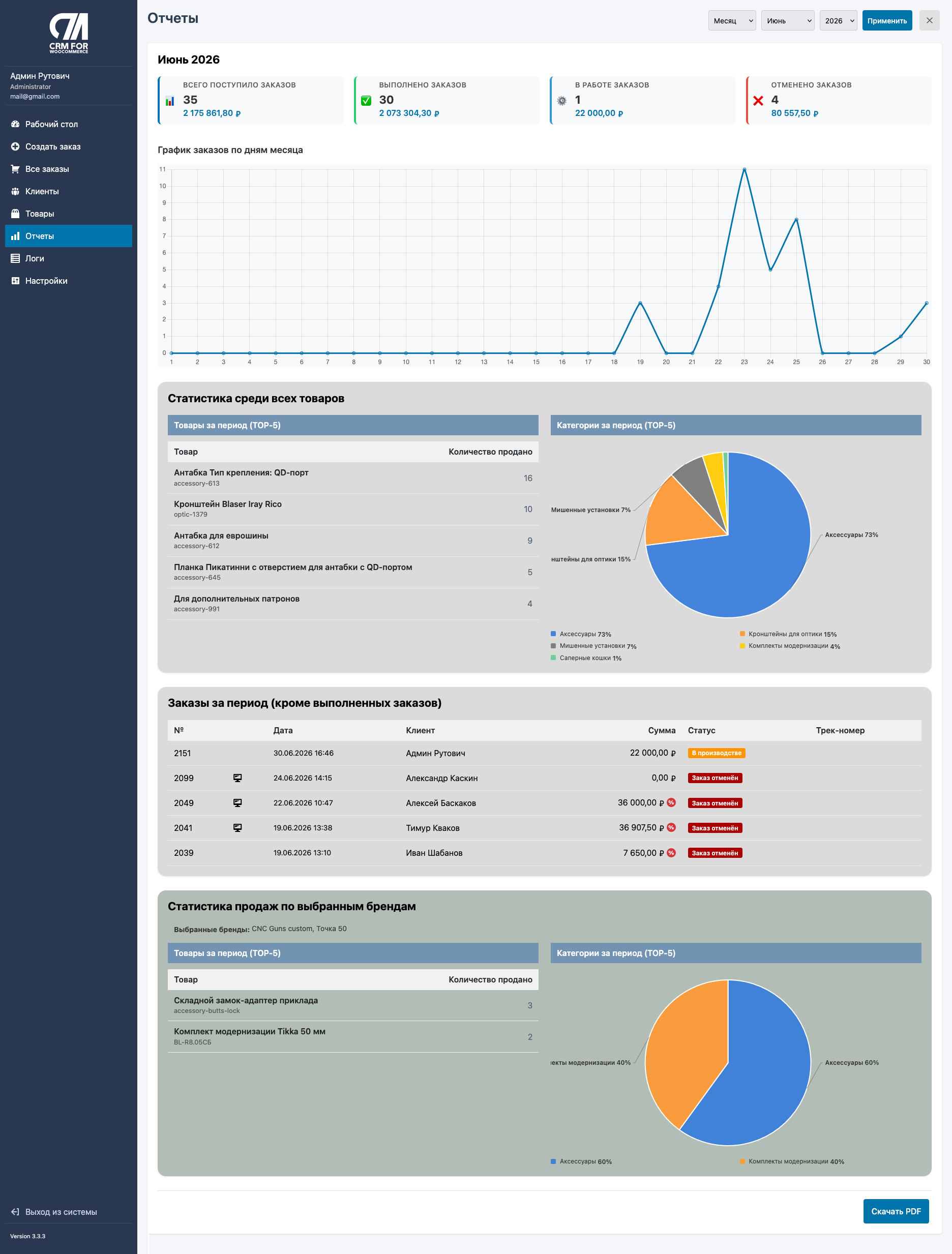Click Заказ отменён badge for order 2039
The image size is (952, 1254).
coord(715,853)
